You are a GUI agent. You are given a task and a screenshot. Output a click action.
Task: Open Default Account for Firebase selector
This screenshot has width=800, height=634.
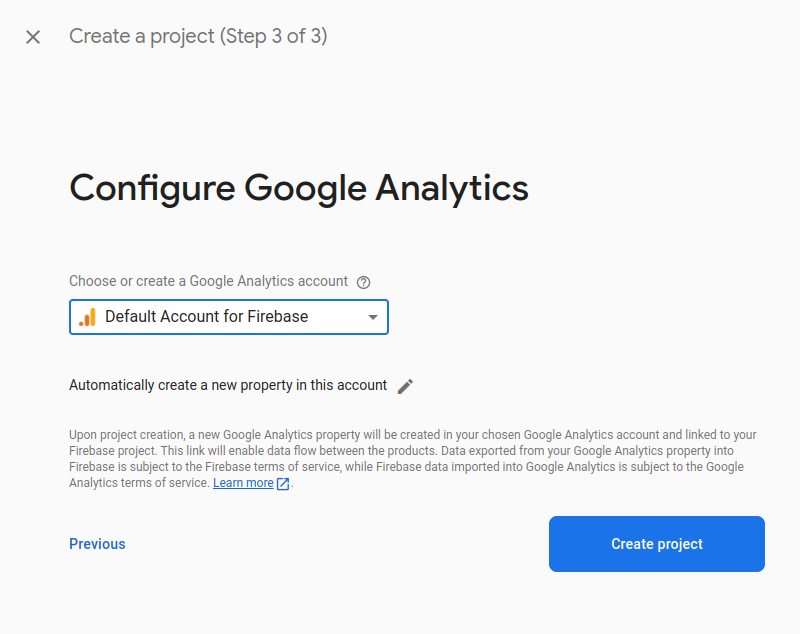[x=229, y=317]
